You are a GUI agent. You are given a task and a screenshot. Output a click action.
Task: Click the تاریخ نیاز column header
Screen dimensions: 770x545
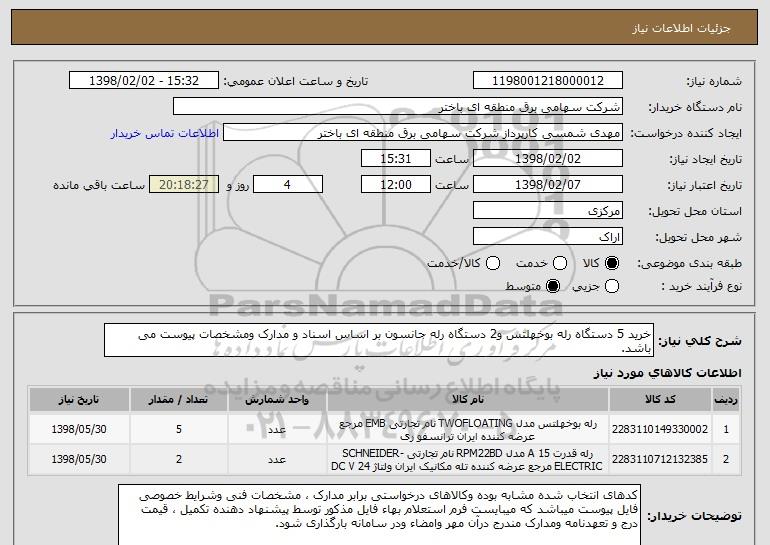click(x=79, y=400)
